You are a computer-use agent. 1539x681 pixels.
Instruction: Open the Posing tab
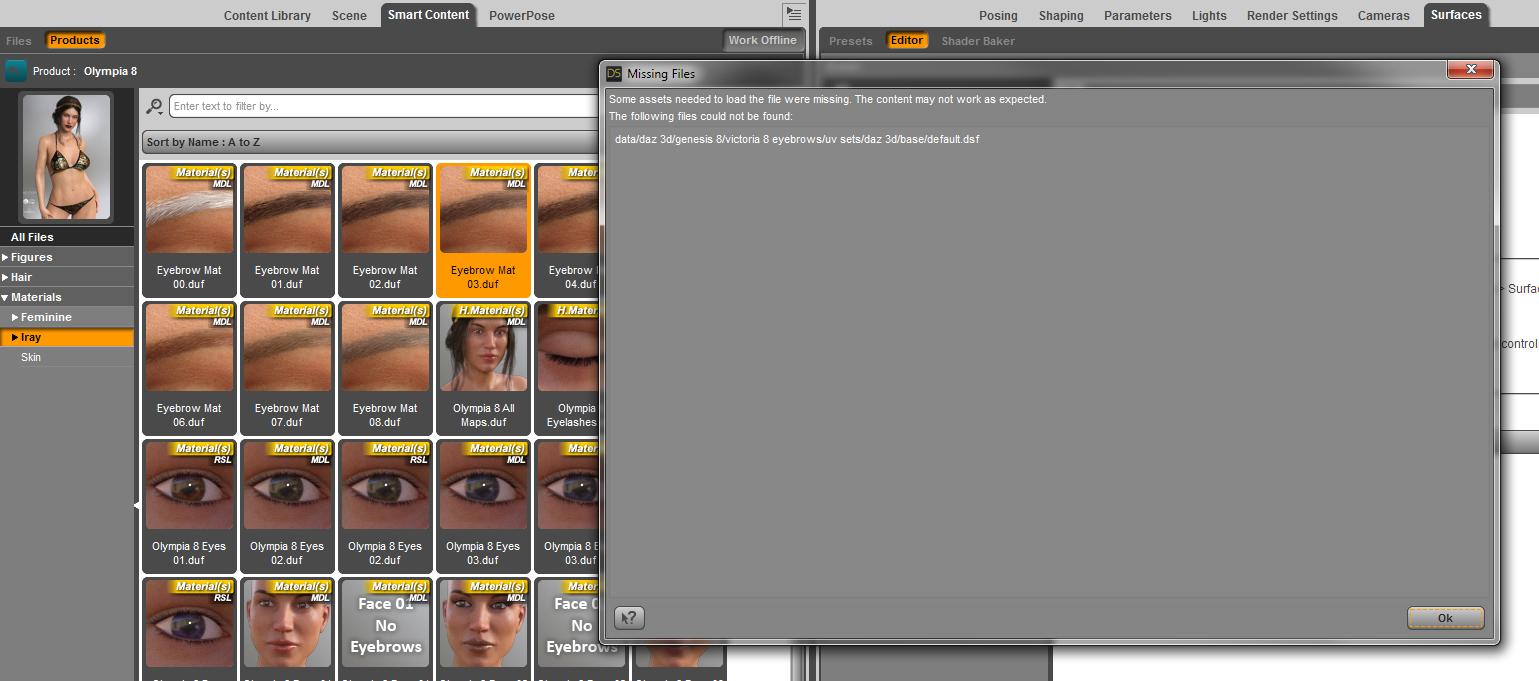[998, 15]
